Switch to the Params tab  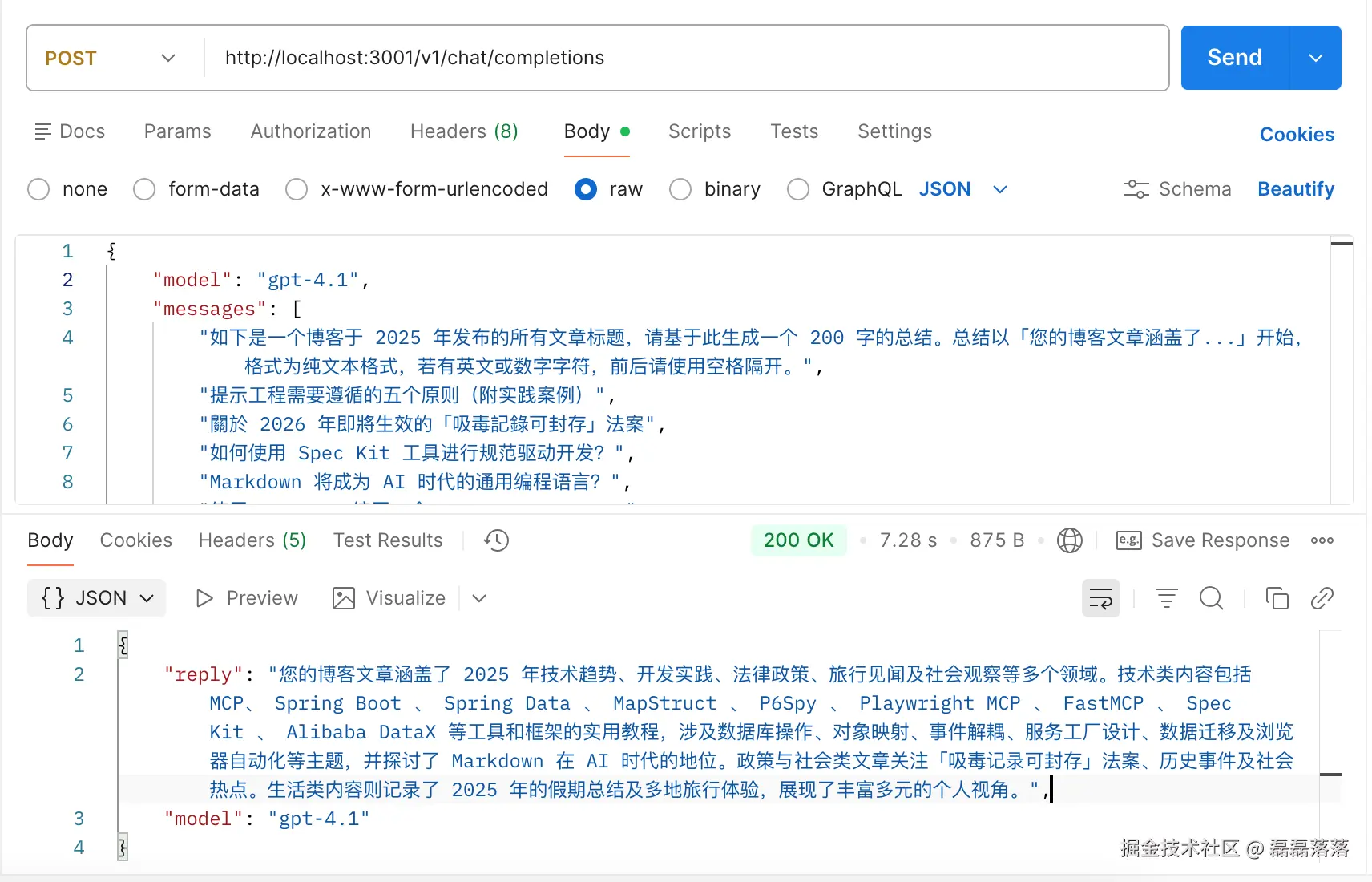click(178, 131)
